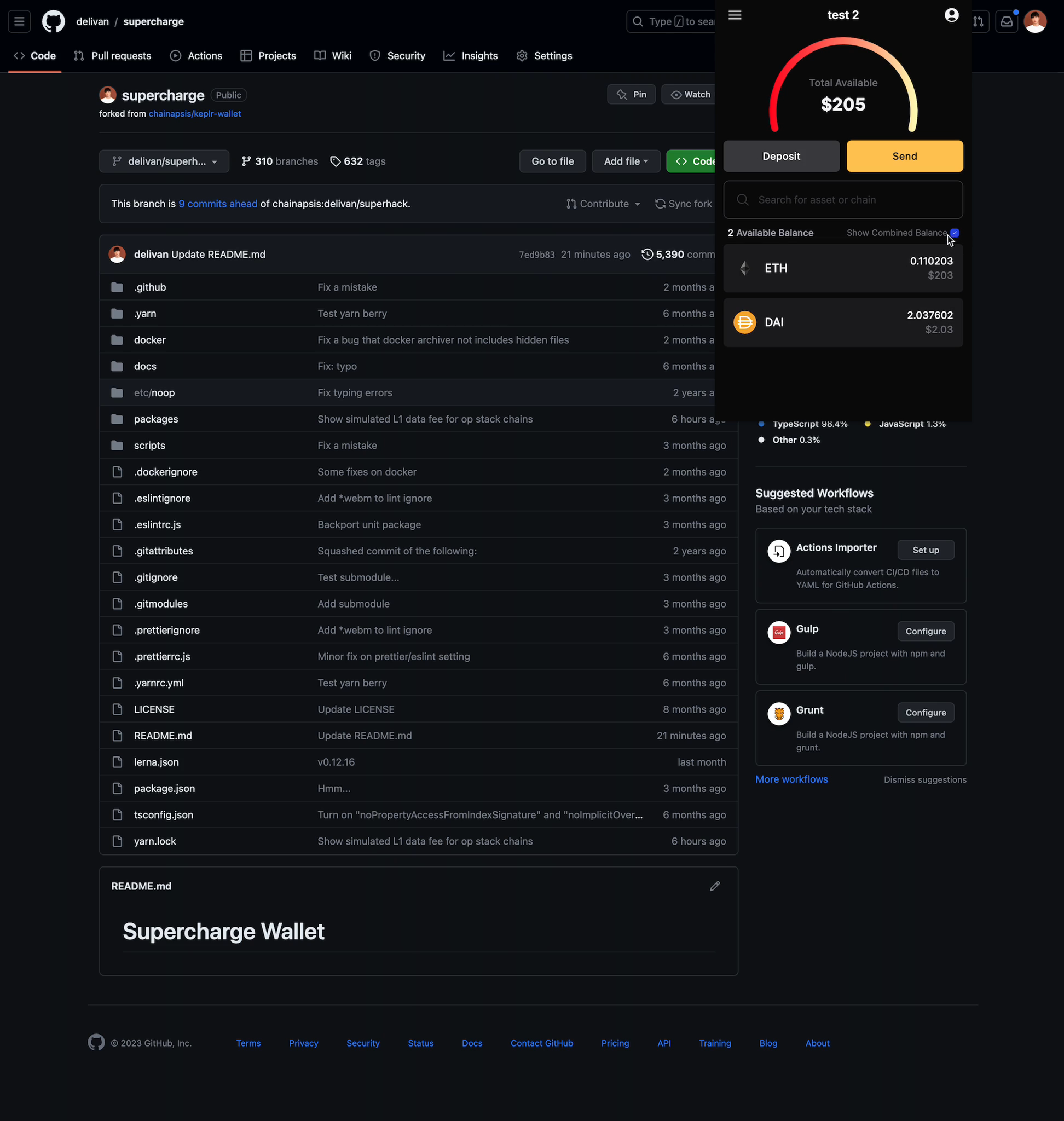The image size is (1064, 1121).
Task: Click the Grunt workflow icon
Action: click(779, 713)
